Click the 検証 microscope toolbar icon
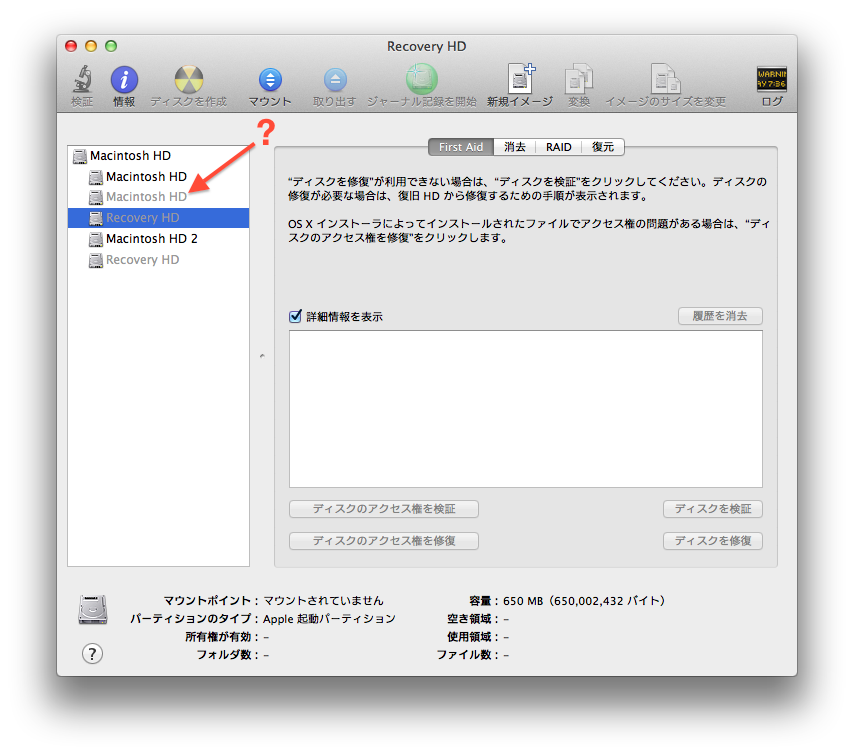The image size is (854, 755). (82, 80)
